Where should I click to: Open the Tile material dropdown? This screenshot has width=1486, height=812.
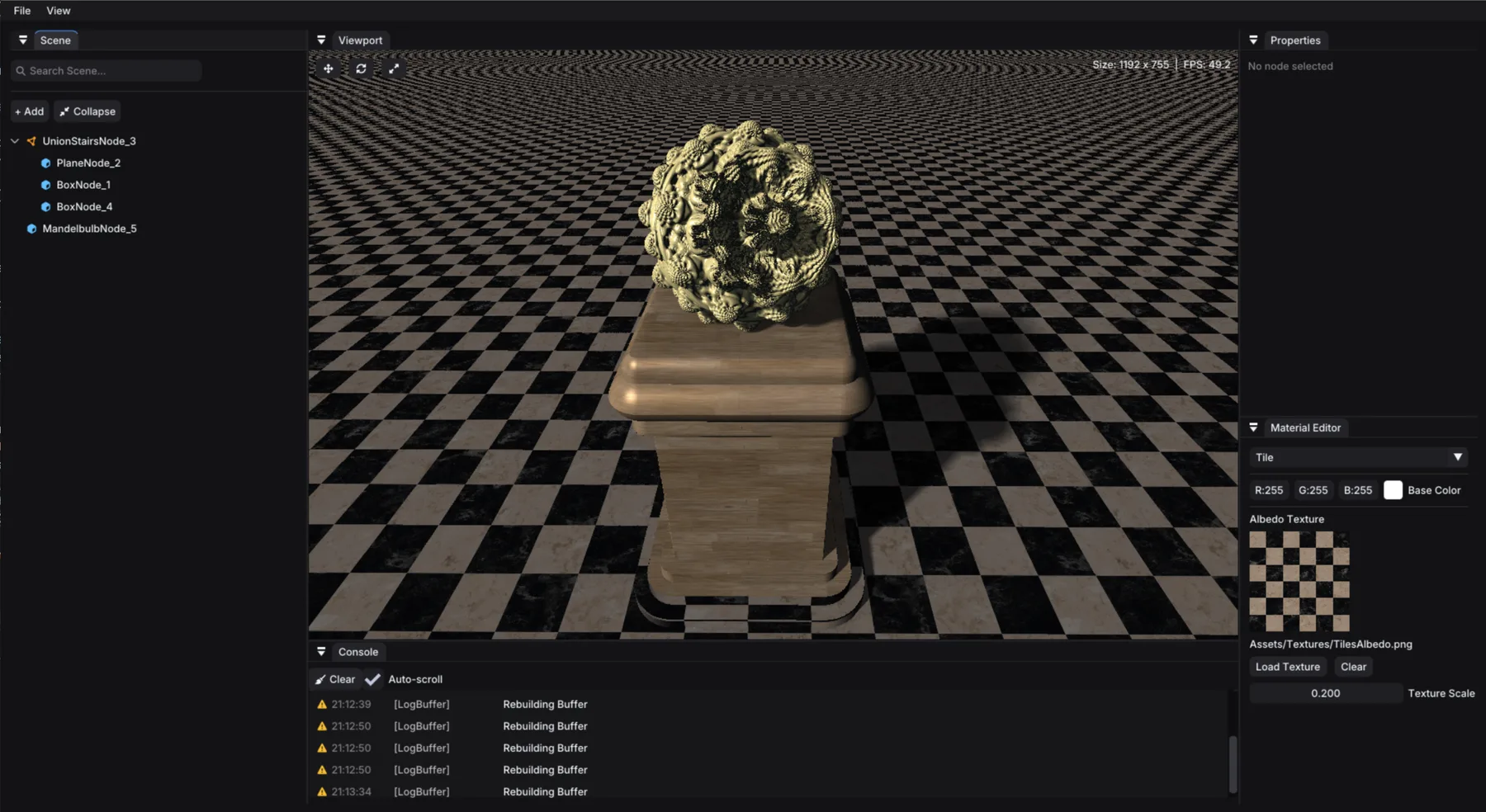pyautogui.click(x=1359, y=457)
